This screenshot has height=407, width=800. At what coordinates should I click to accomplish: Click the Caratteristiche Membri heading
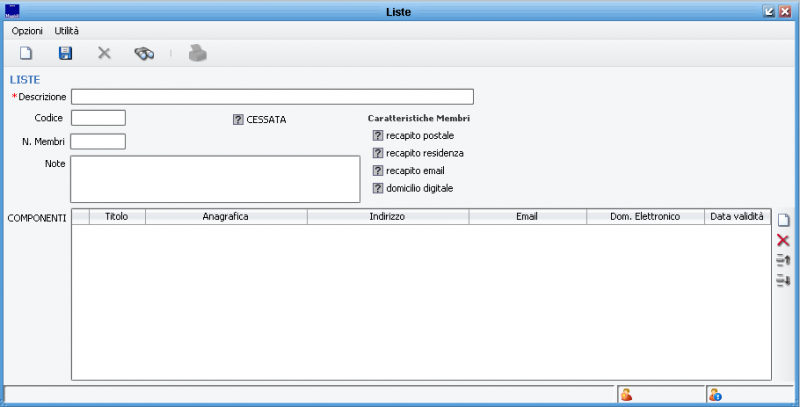coord(419,118)
